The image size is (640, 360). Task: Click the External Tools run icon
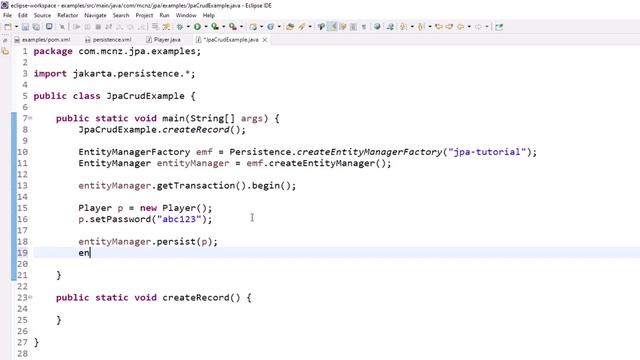tap(233, 27)
